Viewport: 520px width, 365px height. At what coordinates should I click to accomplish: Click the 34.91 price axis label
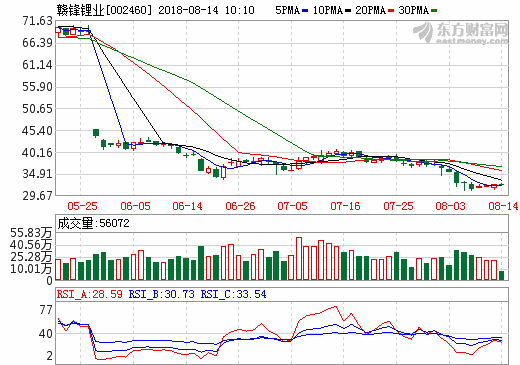(37, 174)
